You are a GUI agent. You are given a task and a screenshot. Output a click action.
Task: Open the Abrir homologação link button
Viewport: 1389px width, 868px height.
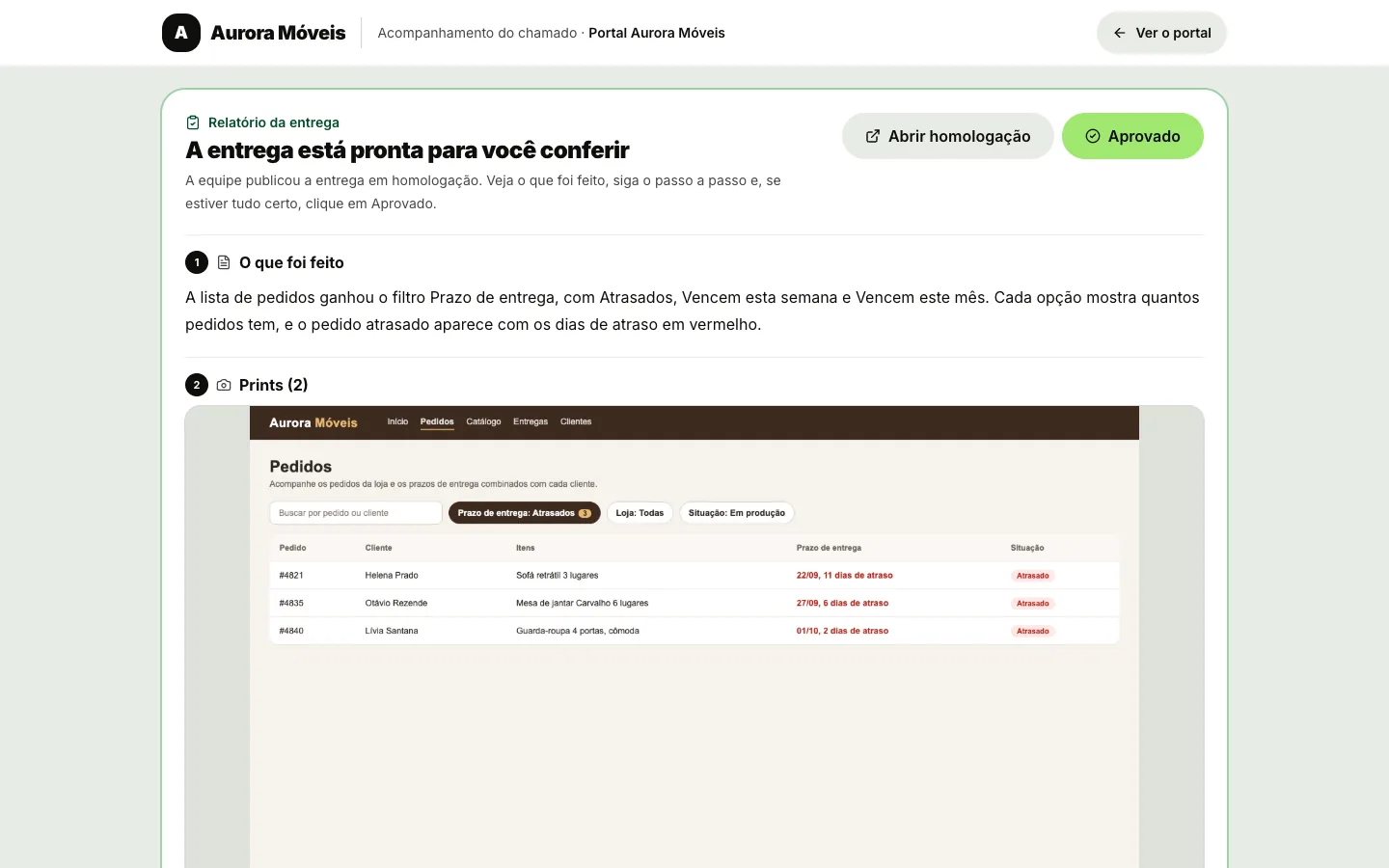click(947, 136)
